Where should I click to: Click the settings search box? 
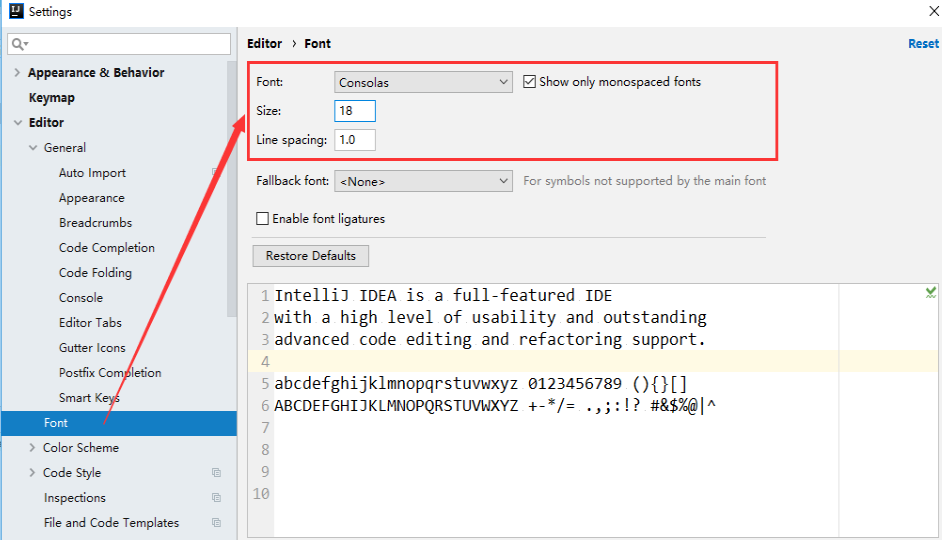(x=119, y=44)
